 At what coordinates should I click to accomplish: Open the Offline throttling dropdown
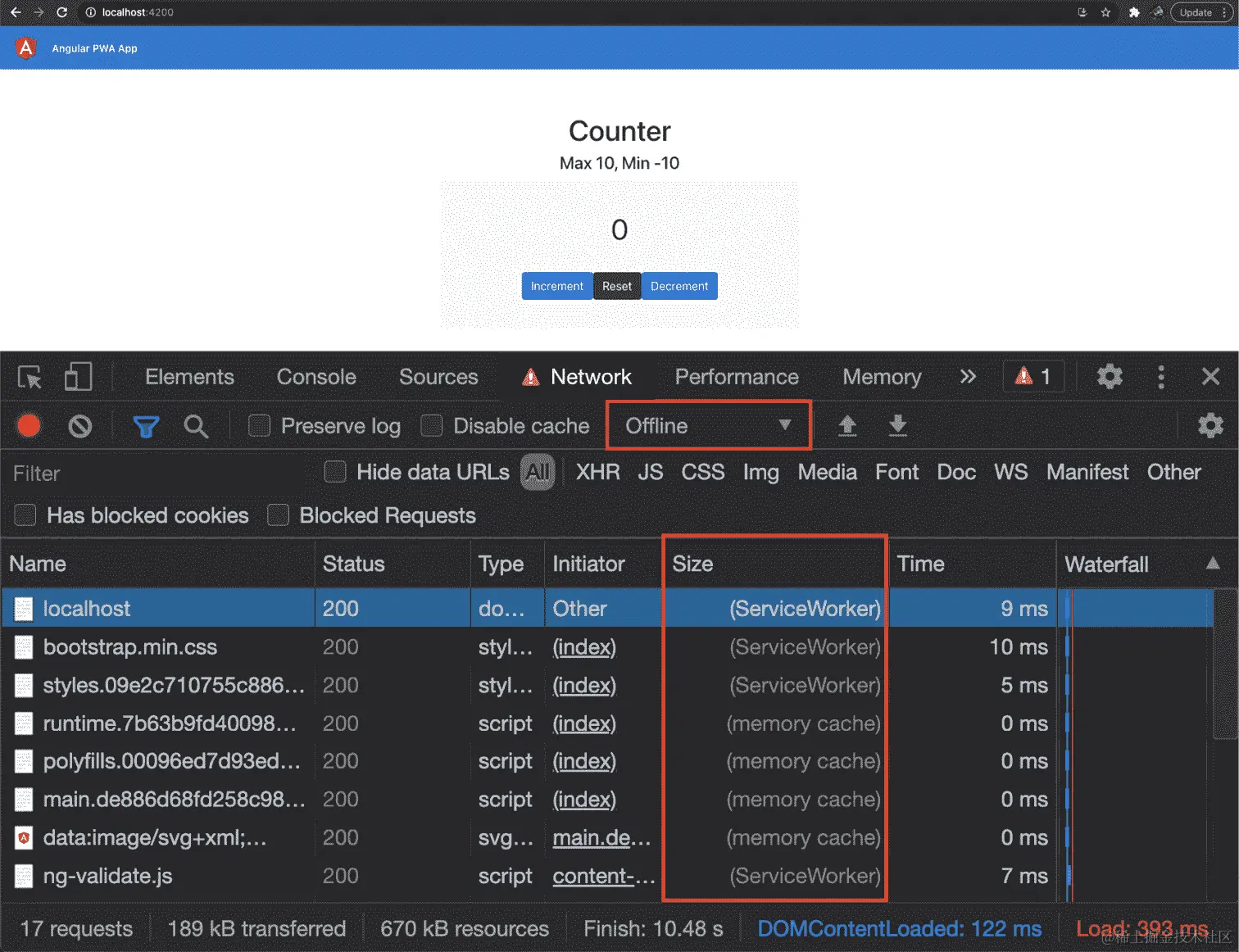[707, 425]
